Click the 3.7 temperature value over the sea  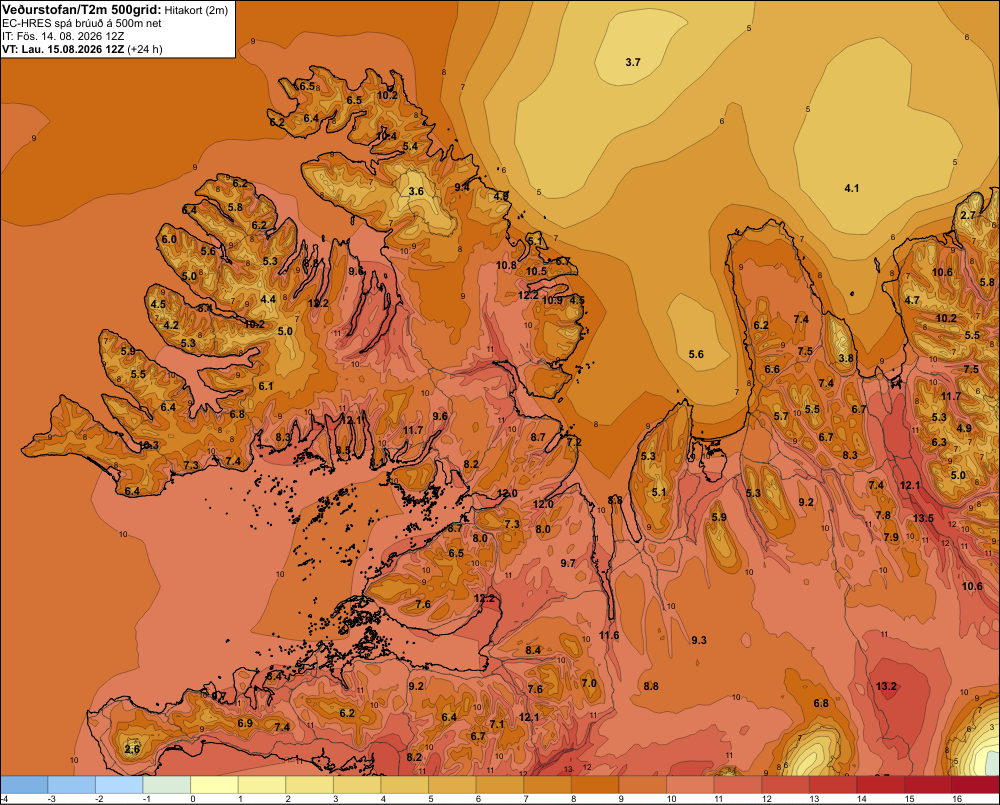point(633,62)
